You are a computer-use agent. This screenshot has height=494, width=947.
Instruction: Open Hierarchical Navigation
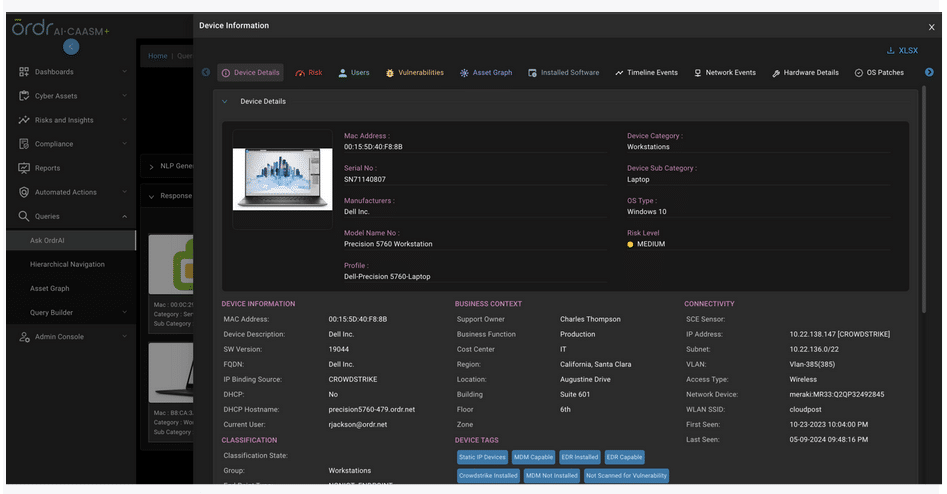(67, 265)
